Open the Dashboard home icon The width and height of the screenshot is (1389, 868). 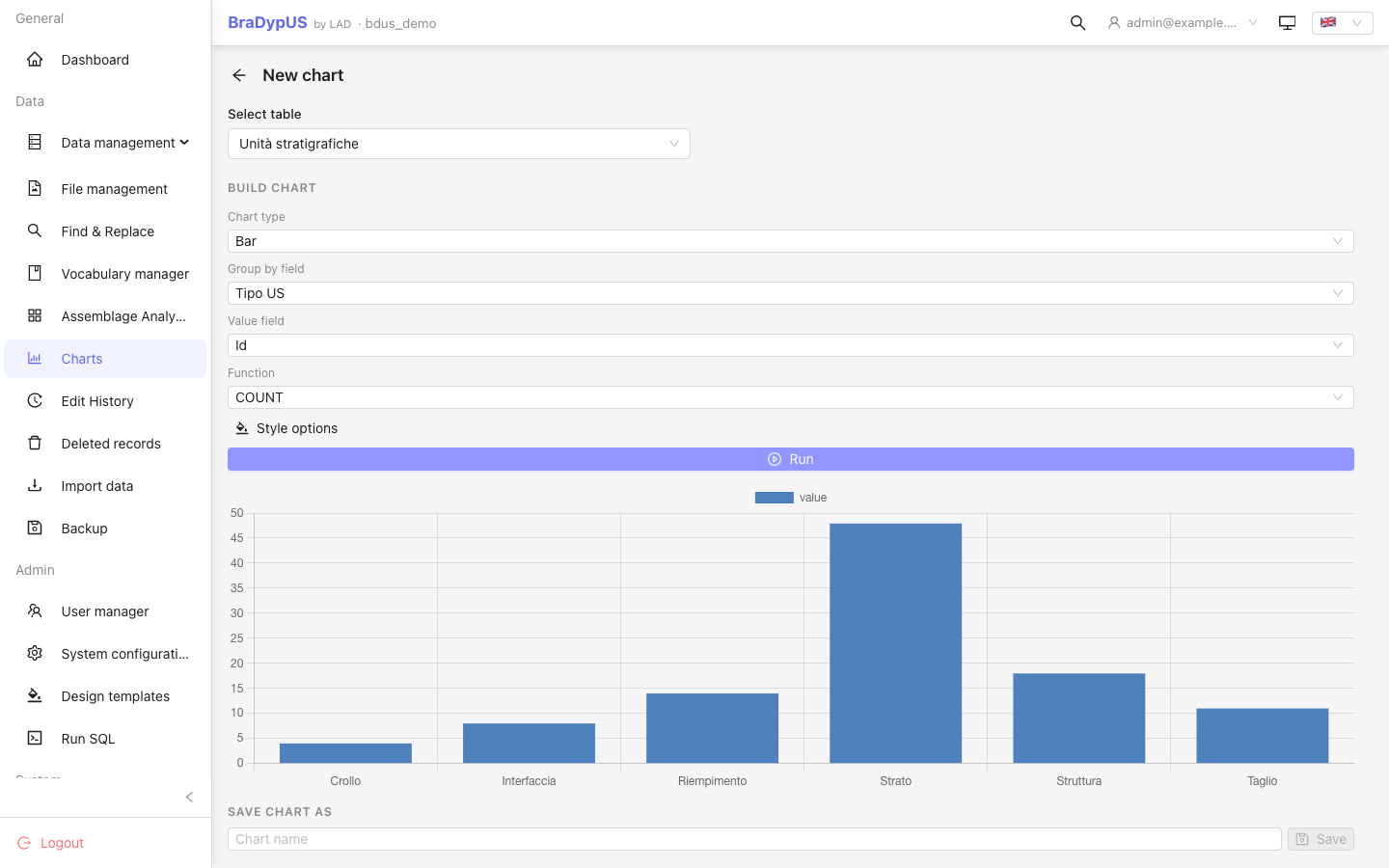35,60
